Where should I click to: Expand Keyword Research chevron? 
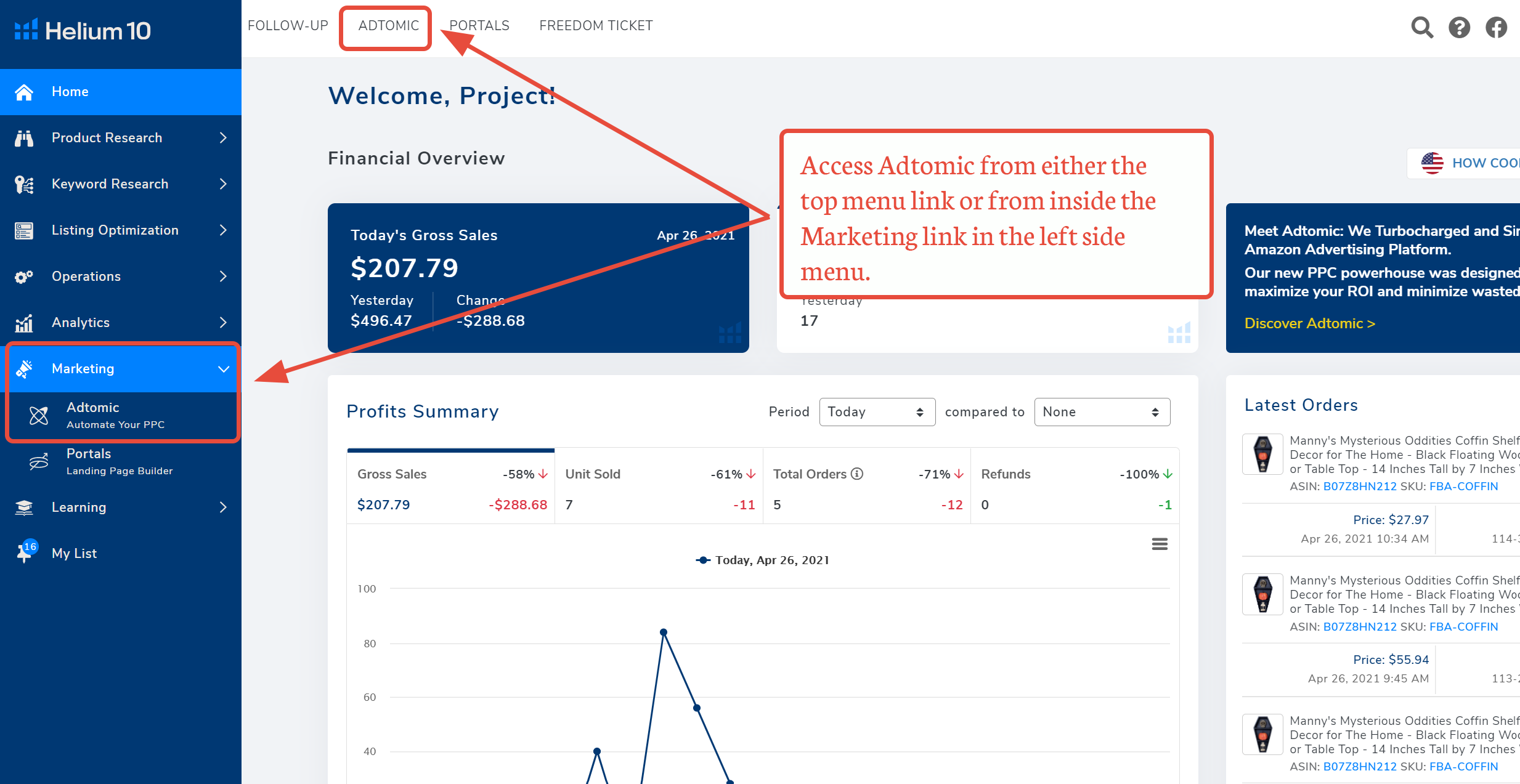point(223,184)
